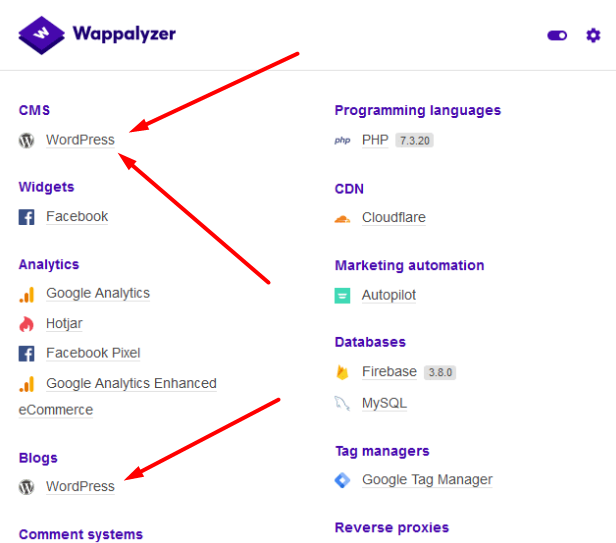
Task: Click the Firebase flame icon
Action: click(x=342, y=372)
